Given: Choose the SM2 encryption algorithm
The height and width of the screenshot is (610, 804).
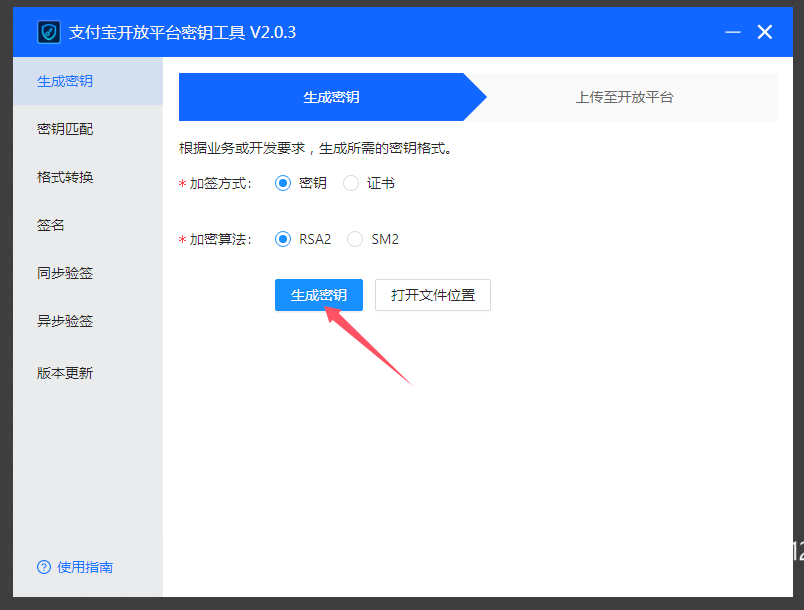Looking at the screenshot, I should 355,239.
